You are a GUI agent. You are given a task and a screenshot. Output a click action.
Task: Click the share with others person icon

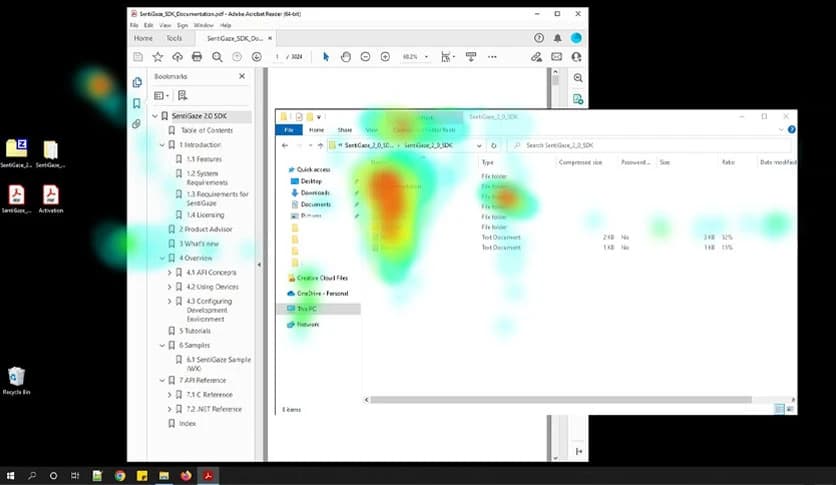[x=576, y=56]
